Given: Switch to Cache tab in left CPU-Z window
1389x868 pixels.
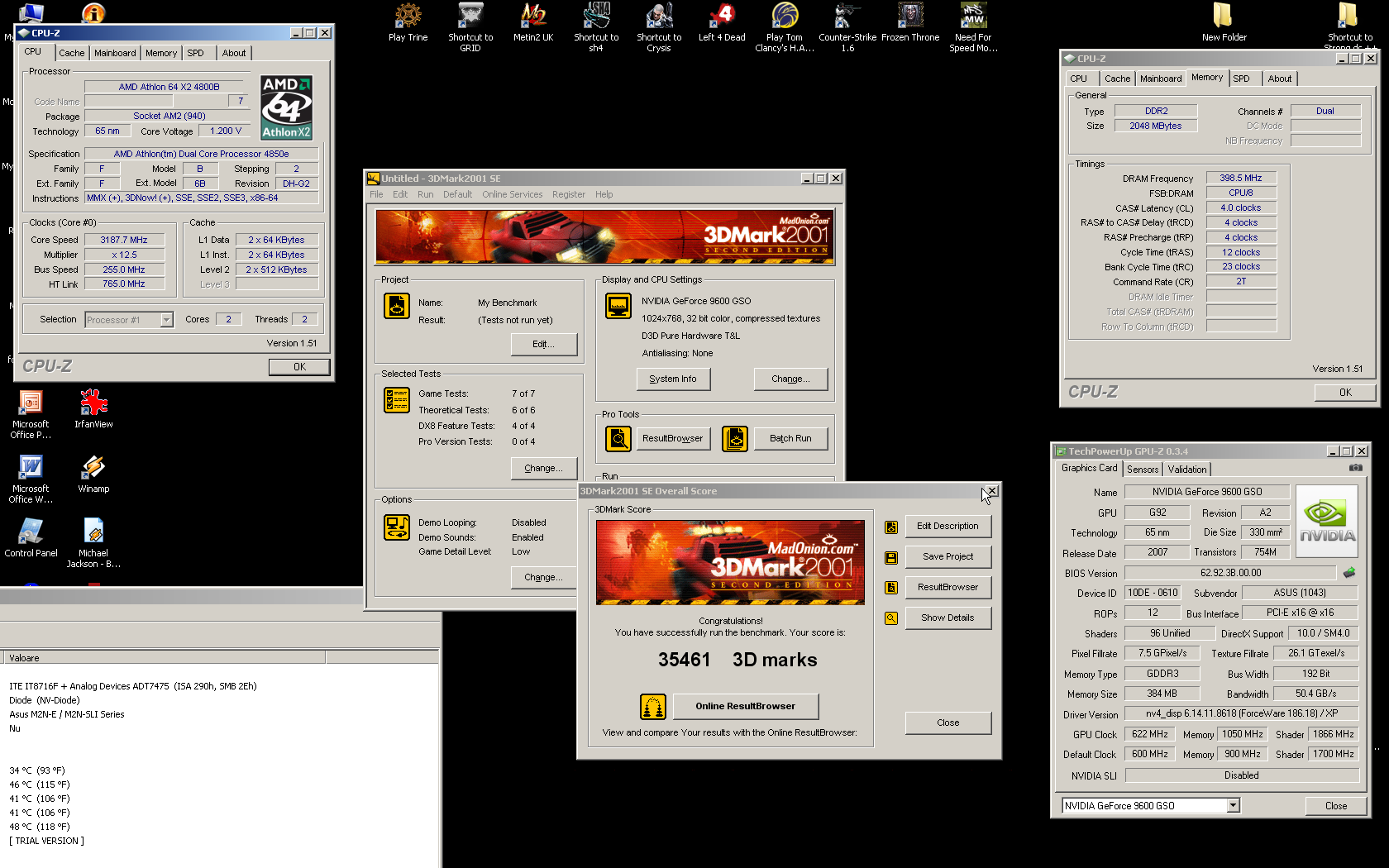Looking at the screenshot, I should (71, 53).
